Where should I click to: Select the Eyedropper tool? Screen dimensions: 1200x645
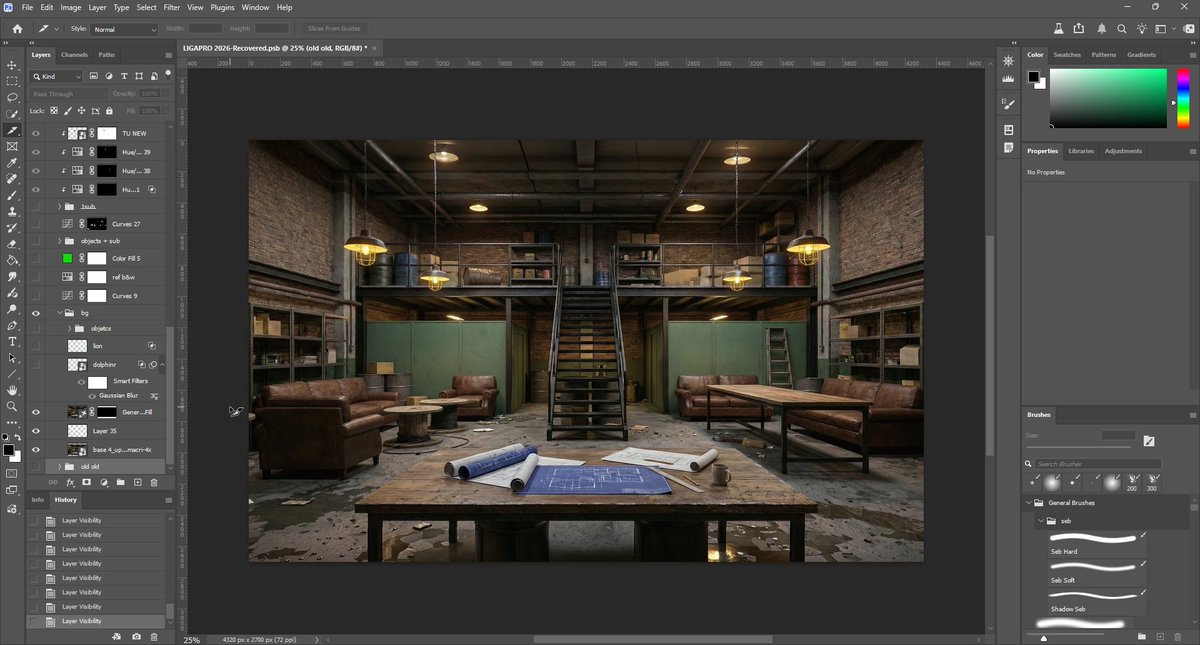[x=12, y=162]
